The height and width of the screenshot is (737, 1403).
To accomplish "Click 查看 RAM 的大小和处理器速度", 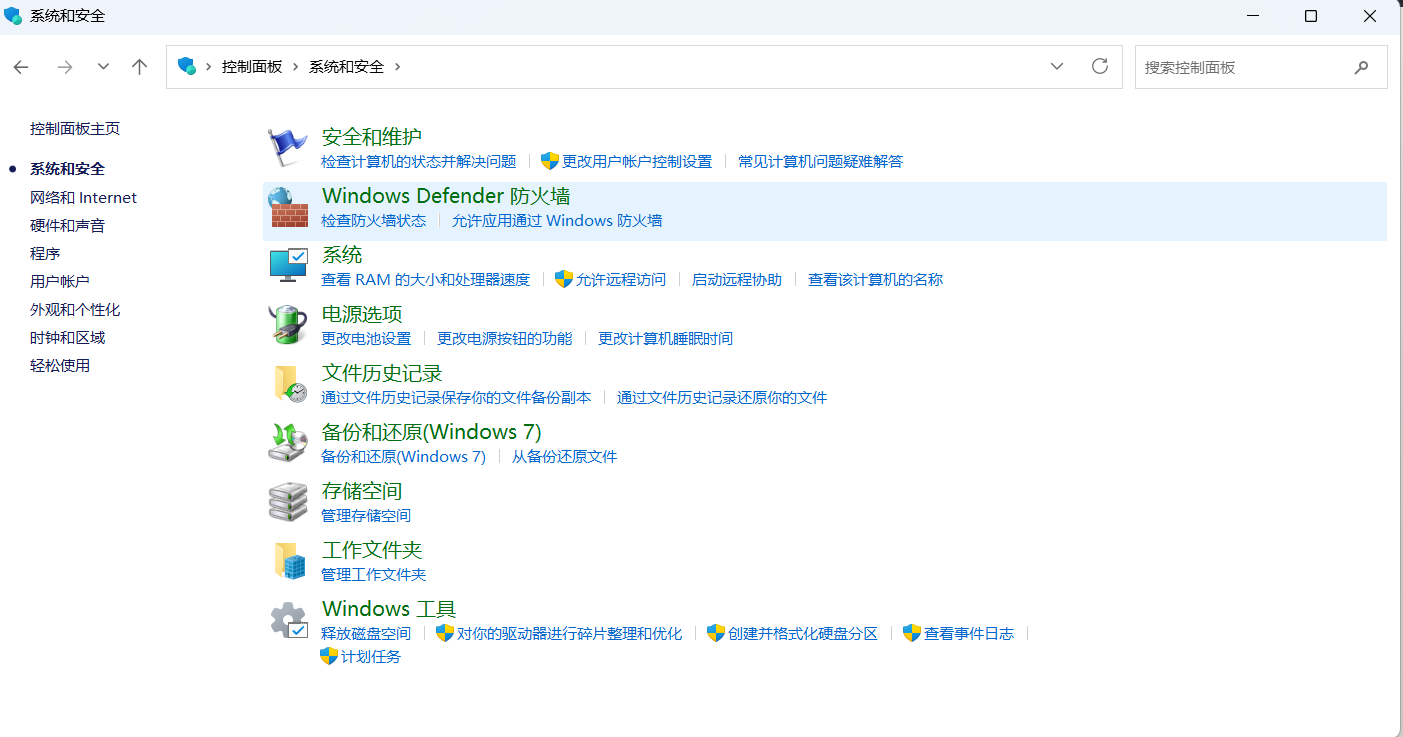I will click(425, 279).
